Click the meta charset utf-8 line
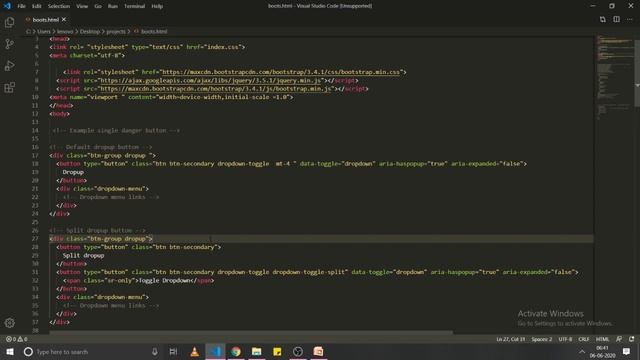Screen dimensions: 640x360 pos(87,56)
